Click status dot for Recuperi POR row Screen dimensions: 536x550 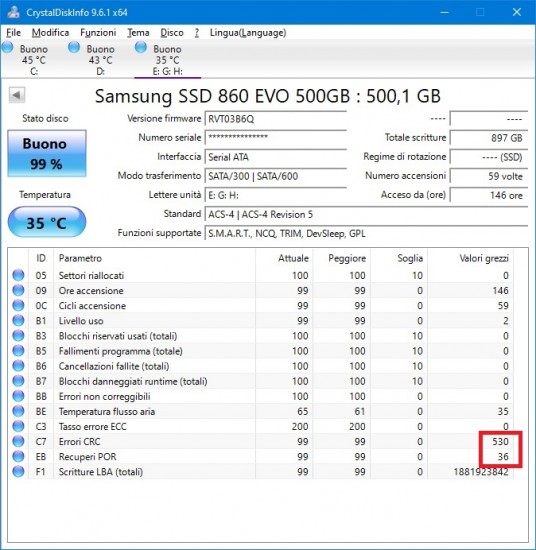pyautogui.click(x=18, y=456)
